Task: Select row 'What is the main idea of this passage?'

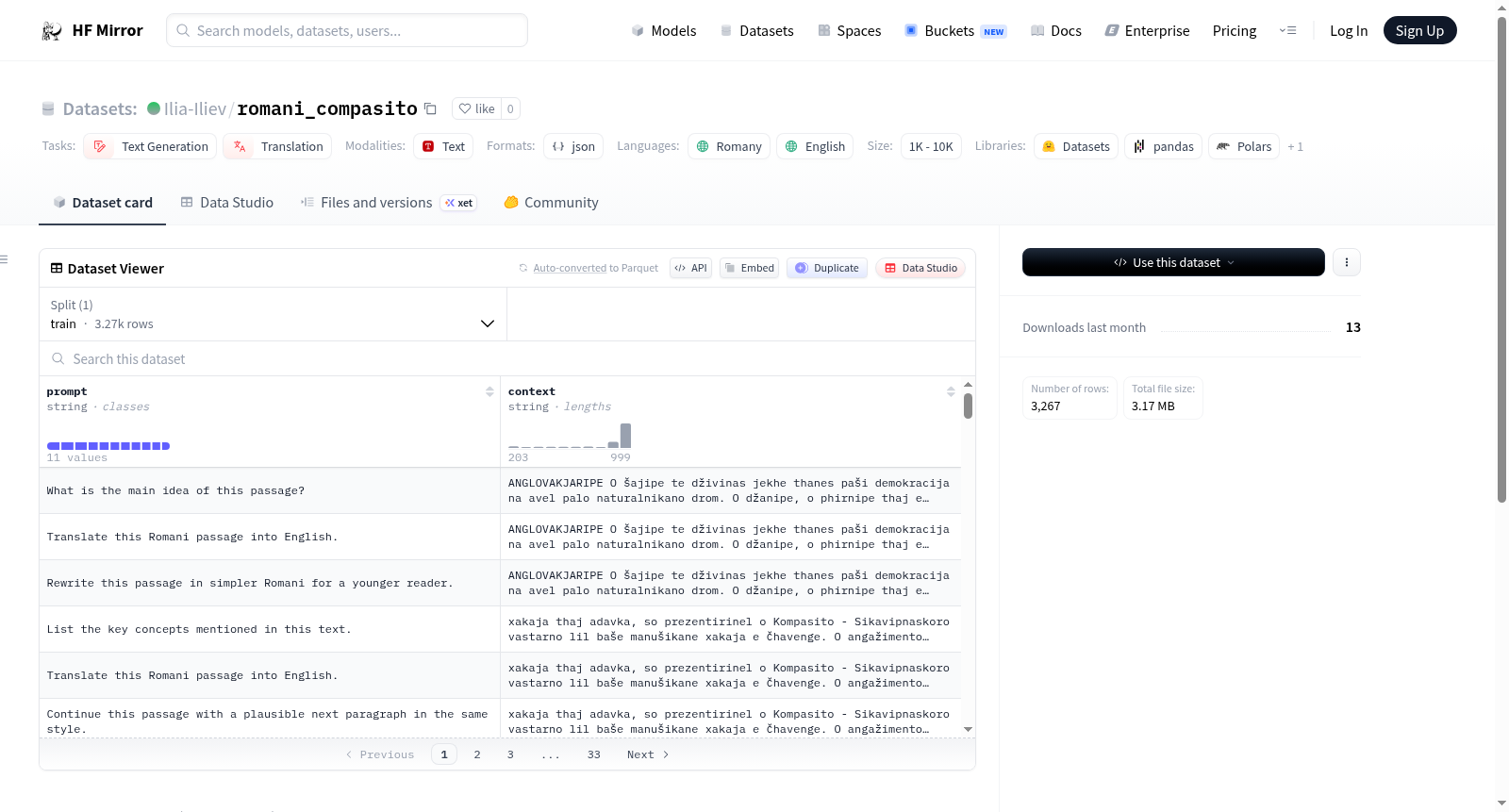Action: click(500, 490)
